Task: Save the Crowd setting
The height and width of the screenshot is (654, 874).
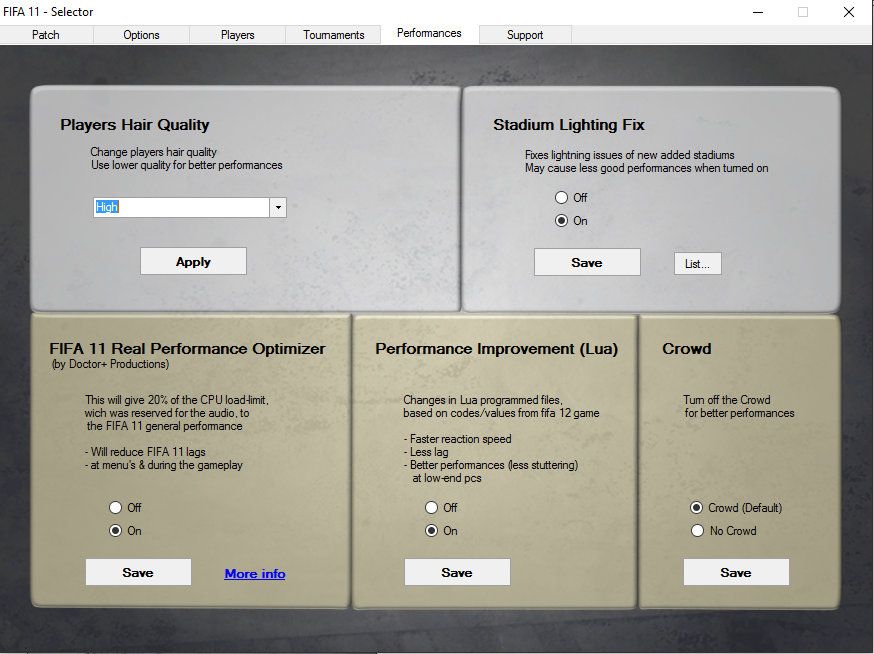Action: 736,572
